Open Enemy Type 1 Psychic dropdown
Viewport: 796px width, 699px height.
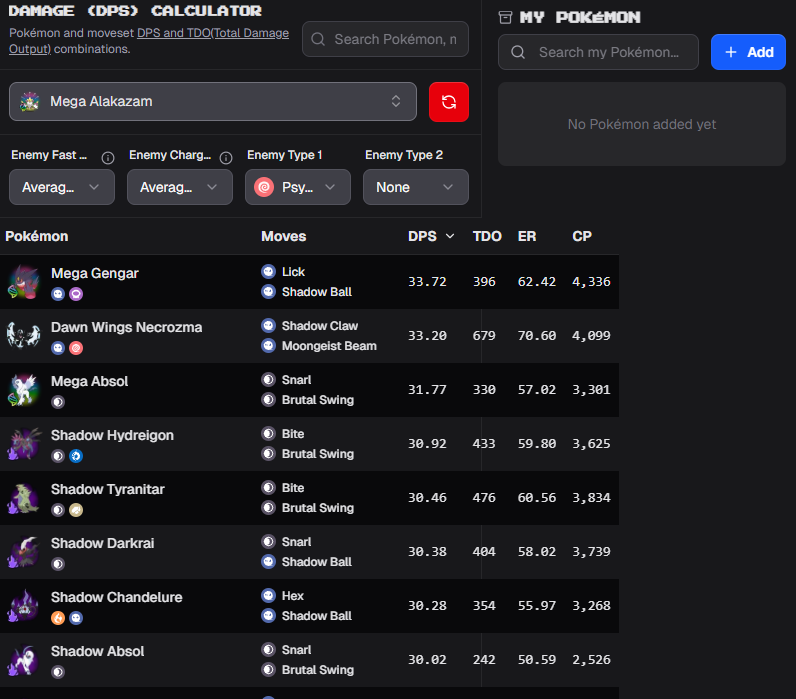[x=297, y=187]
